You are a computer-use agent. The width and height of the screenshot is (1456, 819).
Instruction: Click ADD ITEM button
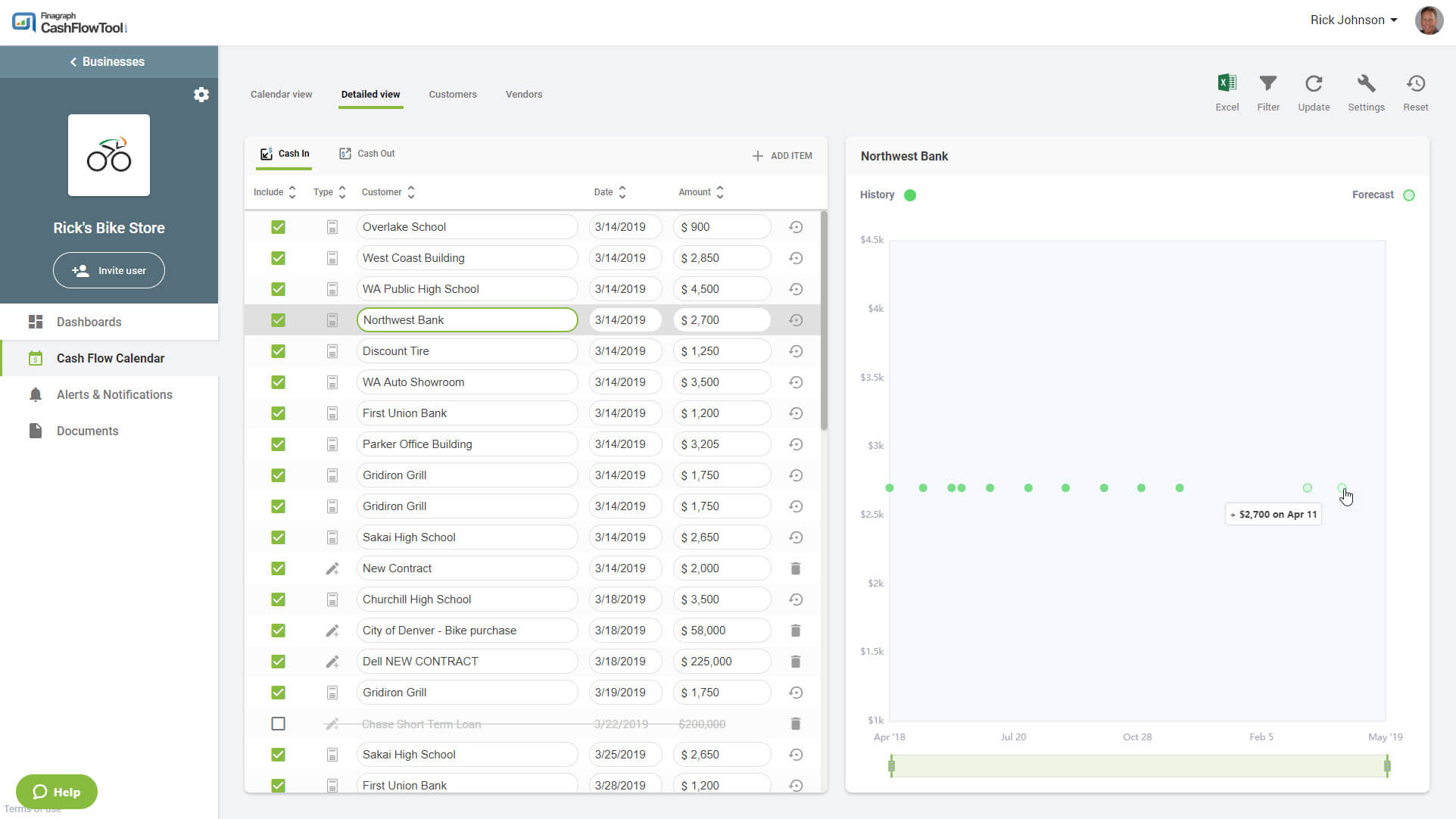point(782,156)
